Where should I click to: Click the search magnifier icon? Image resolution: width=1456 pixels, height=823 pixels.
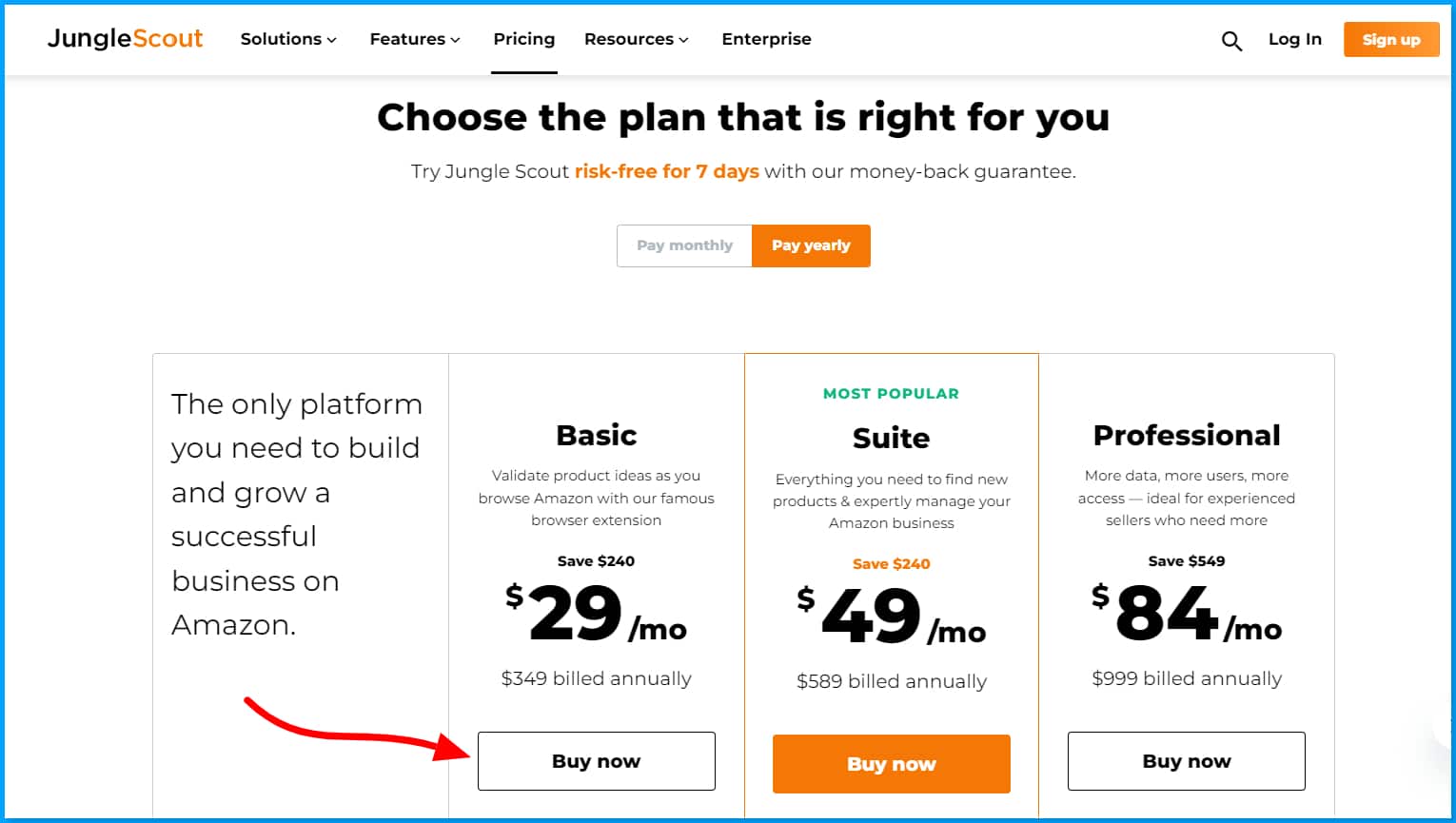[1231, 41]
